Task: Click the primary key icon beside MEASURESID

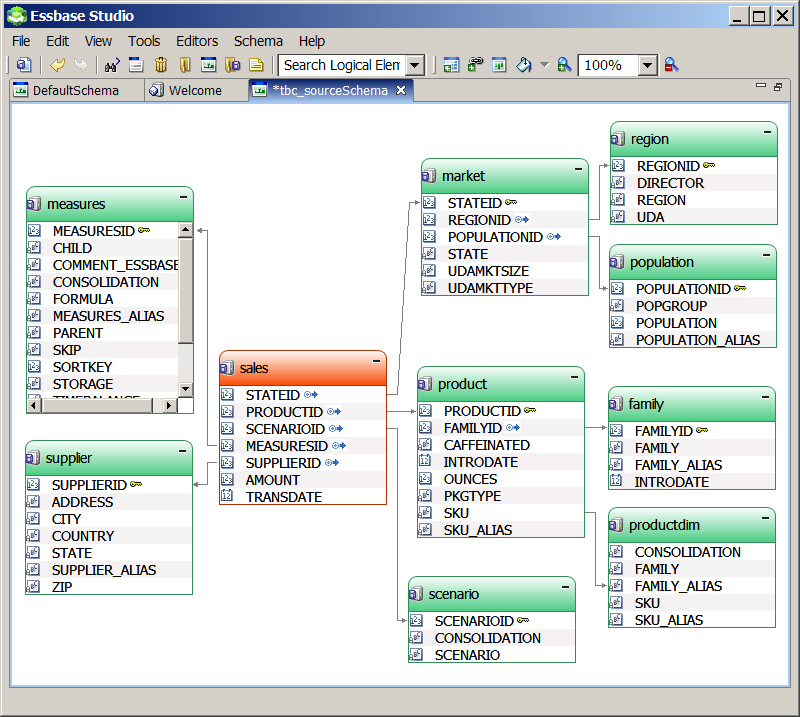Action: coord(144,230)
